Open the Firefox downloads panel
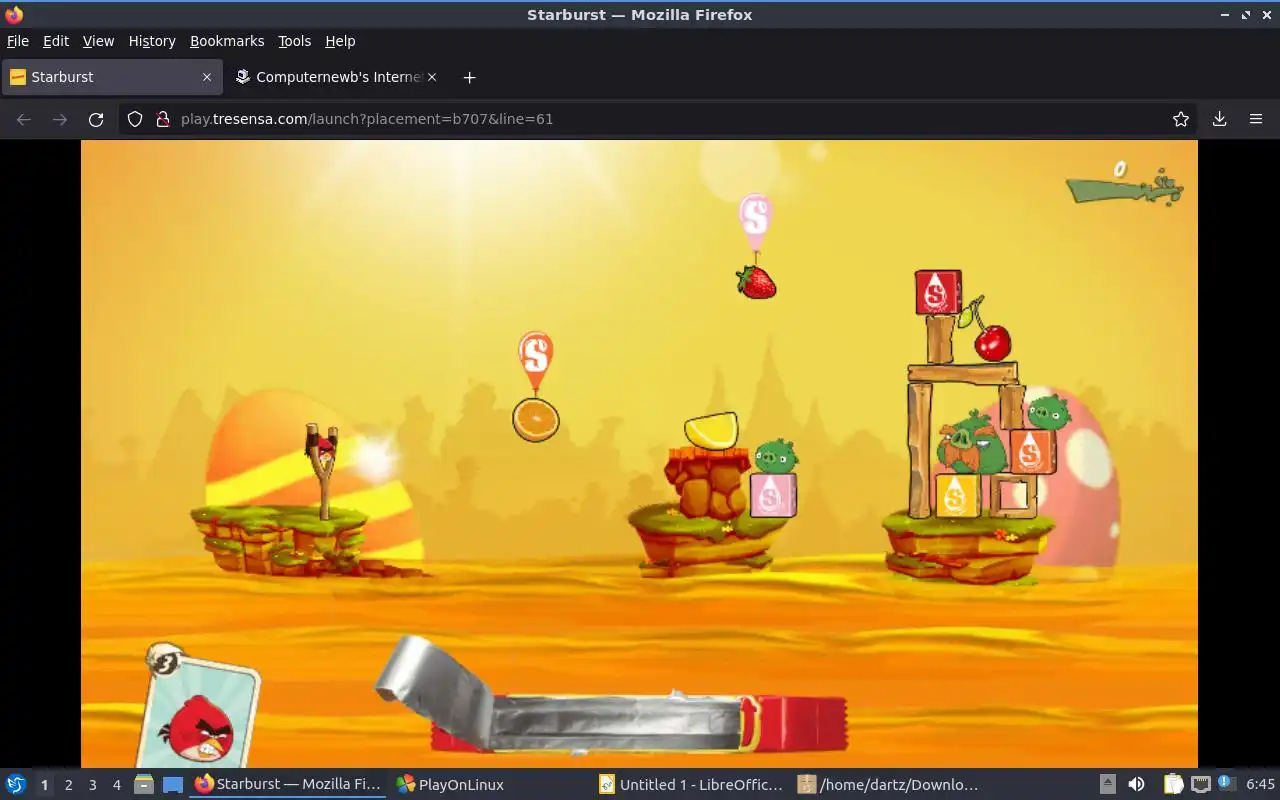Screen dimensions: 1280x800 pyautogui.click(x=1220, y=119)
